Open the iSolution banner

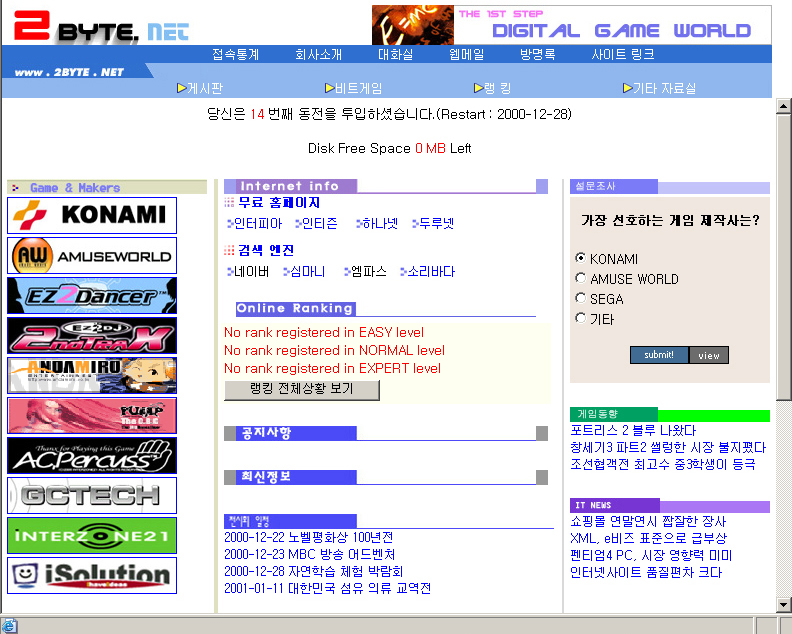coord(92,575)
